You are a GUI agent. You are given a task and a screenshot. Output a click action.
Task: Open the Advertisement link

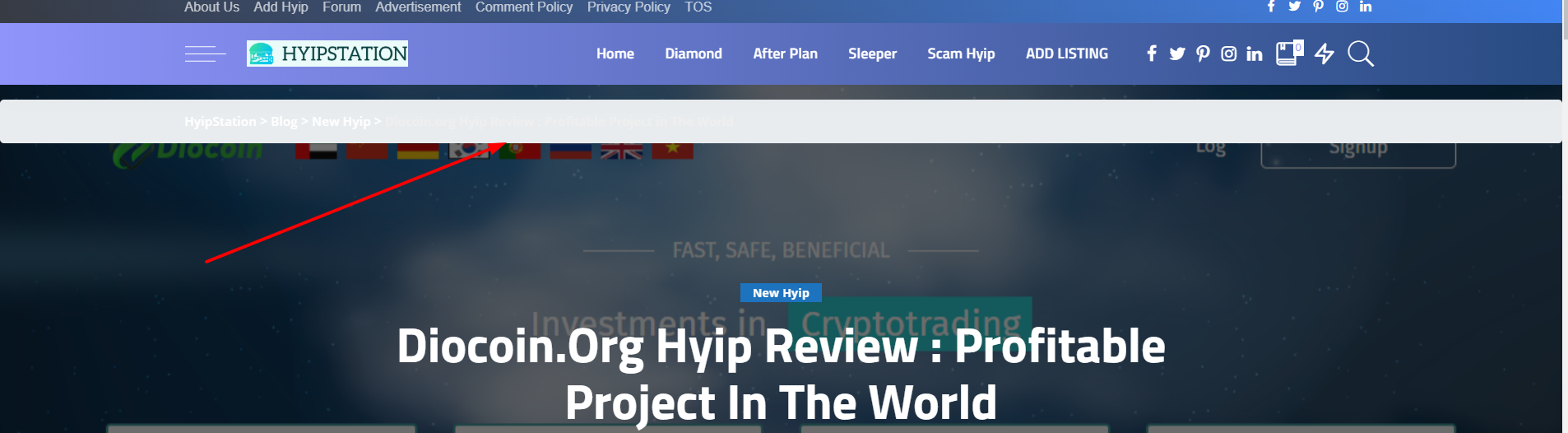(x=418, y=7)
